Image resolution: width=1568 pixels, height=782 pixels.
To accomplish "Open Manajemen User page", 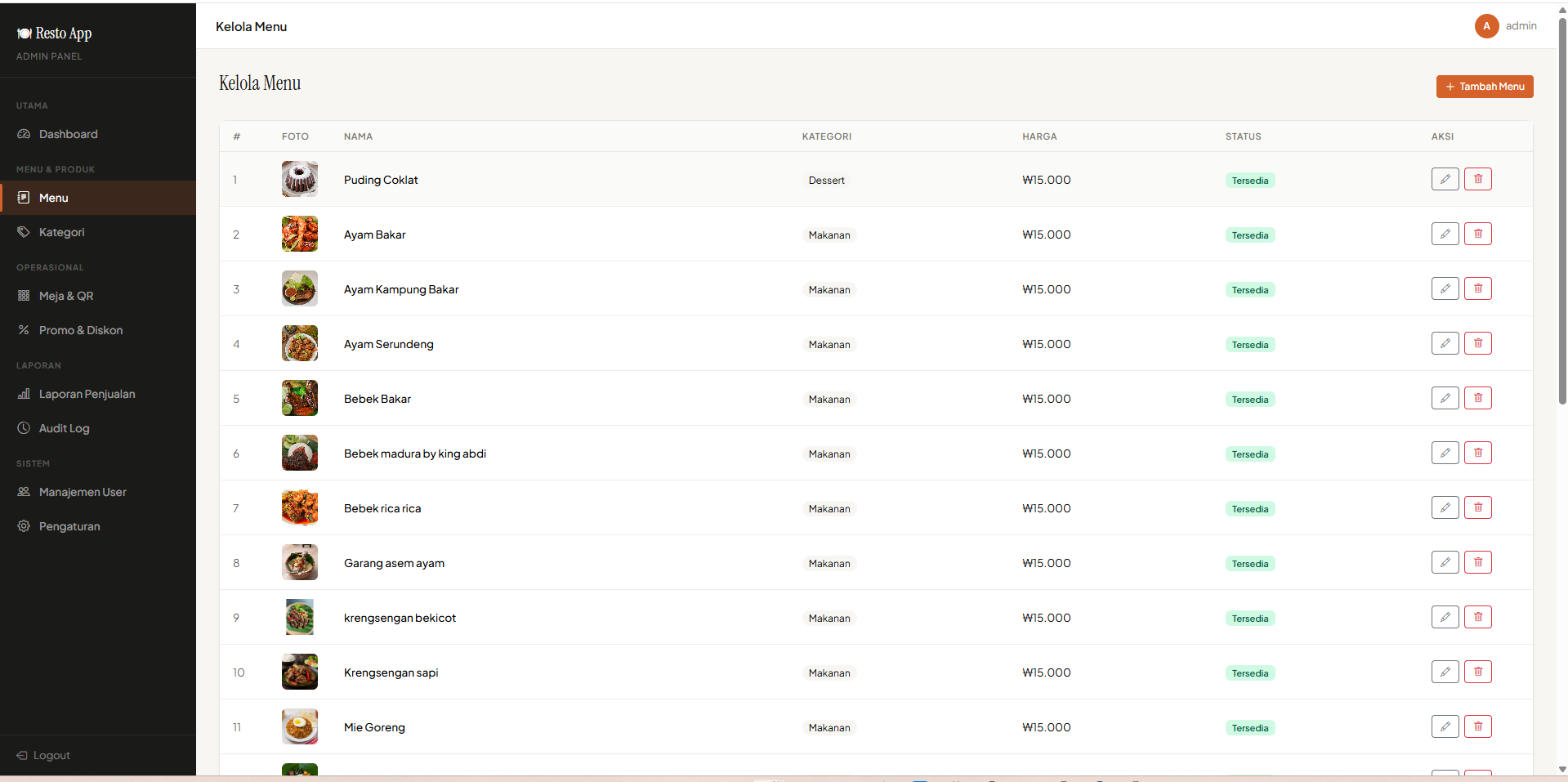I will click(x=98, y=492).
